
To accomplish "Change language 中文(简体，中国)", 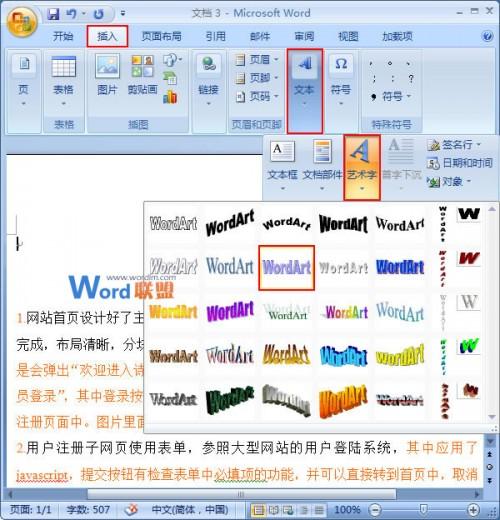I will [x=190, y=509].
